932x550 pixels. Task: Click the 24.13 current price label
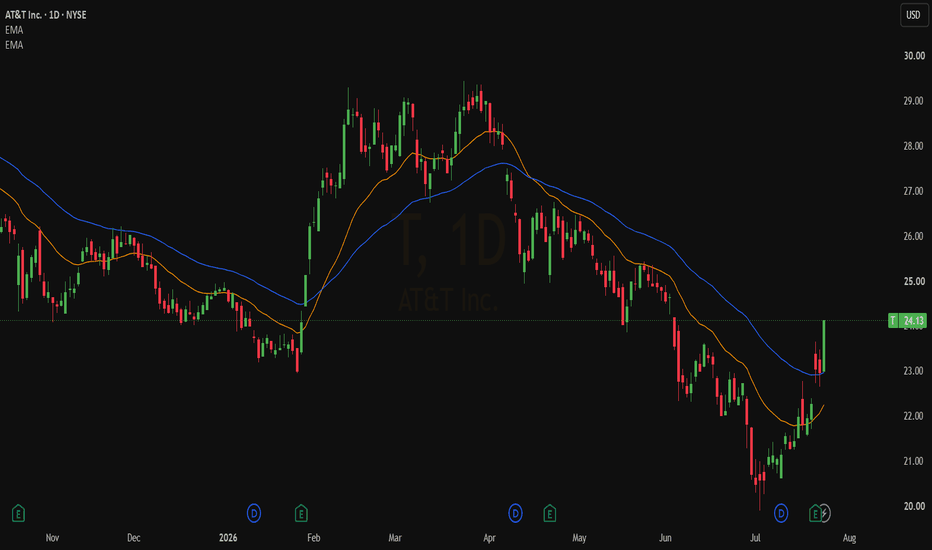[x=914, y=321]
